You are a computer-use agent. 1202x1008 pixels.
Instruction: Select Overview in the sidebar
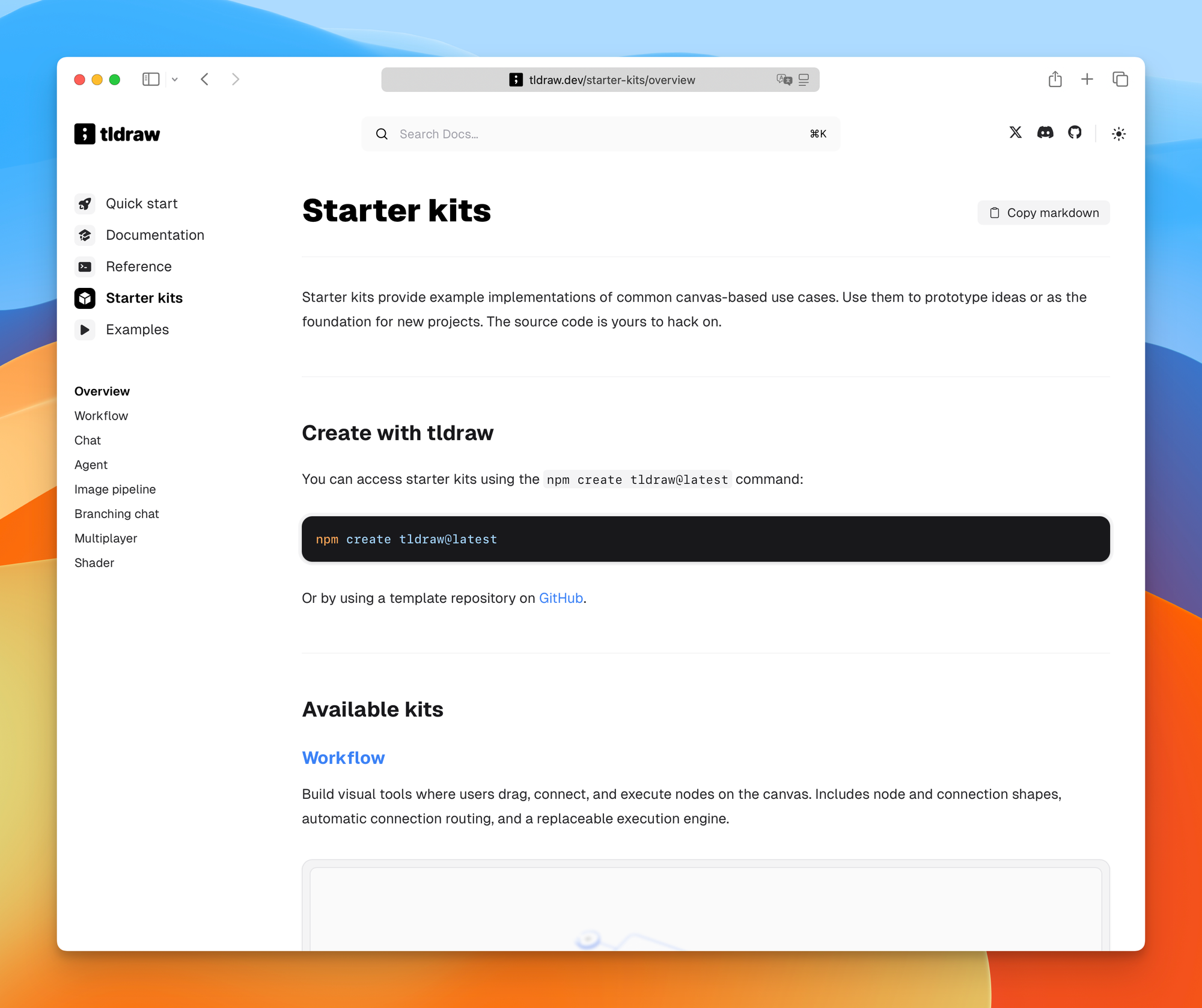tap(102, 391)
